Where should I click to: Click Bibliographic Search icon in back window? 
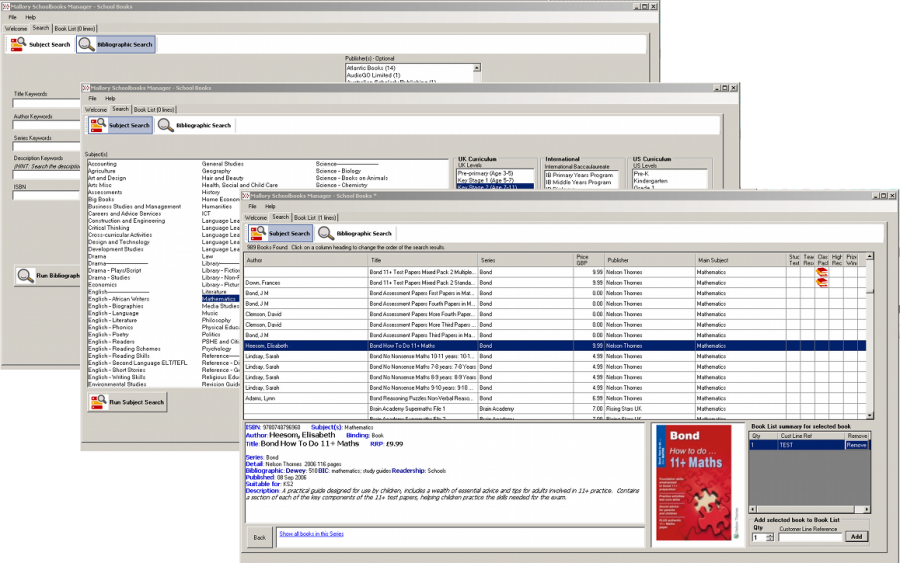(x=87, y=44)
